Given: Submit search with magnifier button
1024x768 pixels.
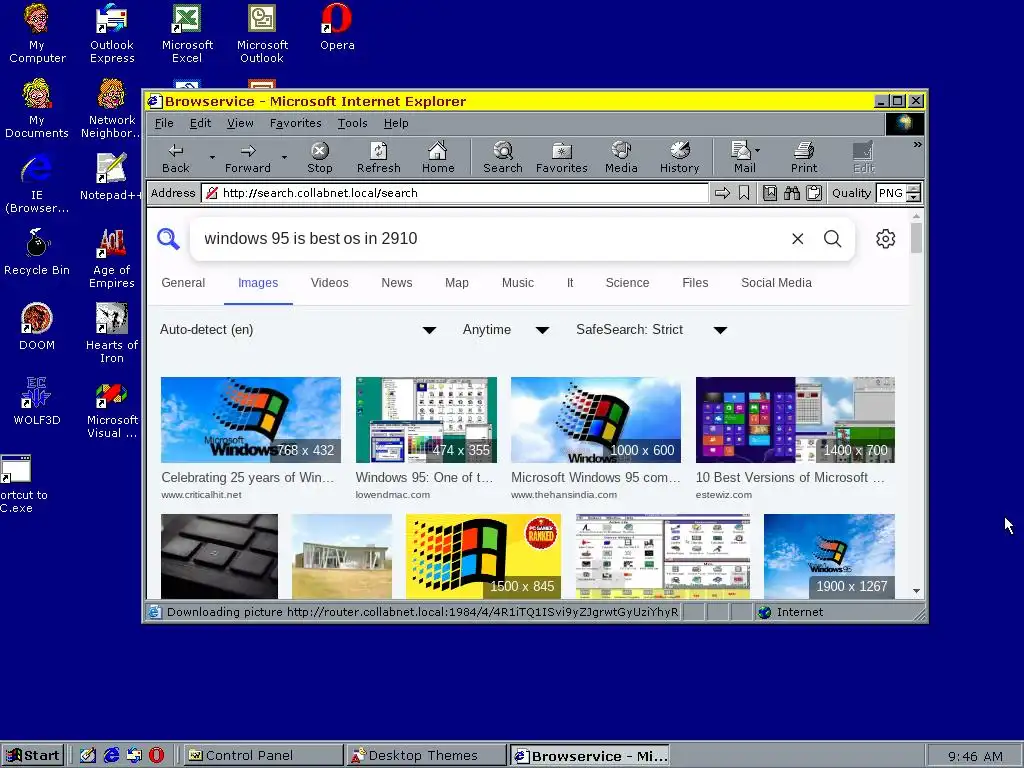Looking at the screenshot, I should pos(833,238).
